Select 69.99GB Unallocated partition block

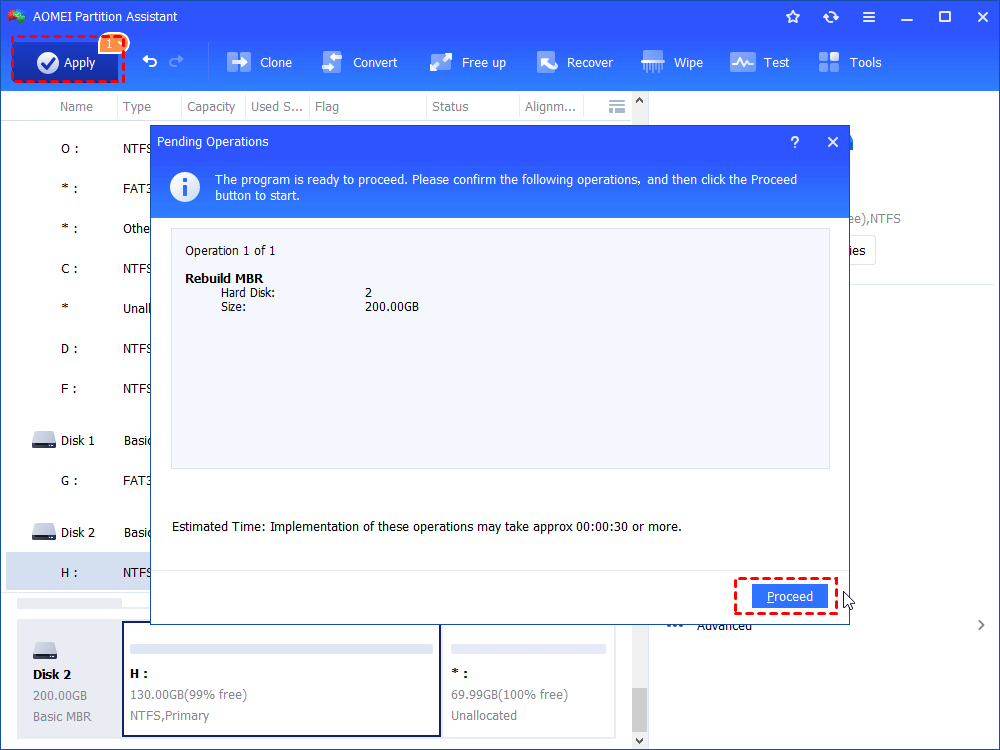click(x=528, y=679)
